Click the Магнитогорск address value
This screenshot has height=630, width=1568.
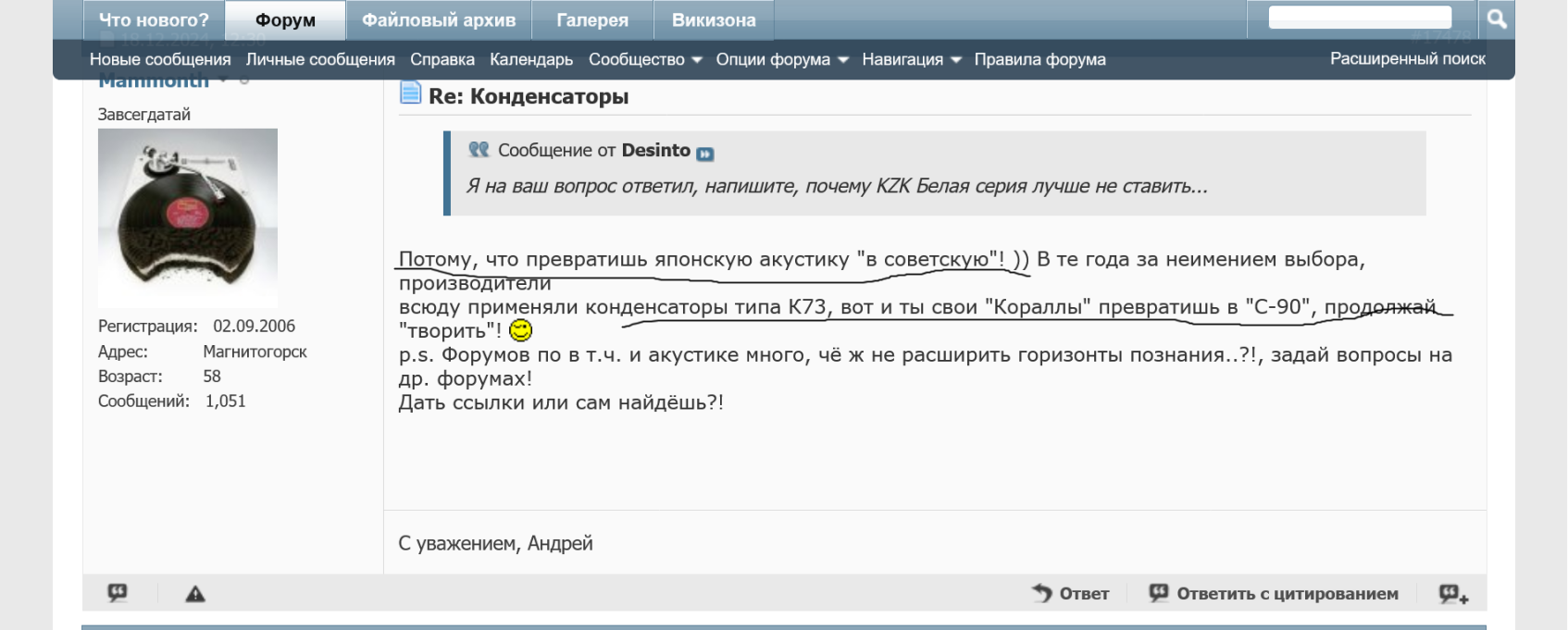pos(255,352)
